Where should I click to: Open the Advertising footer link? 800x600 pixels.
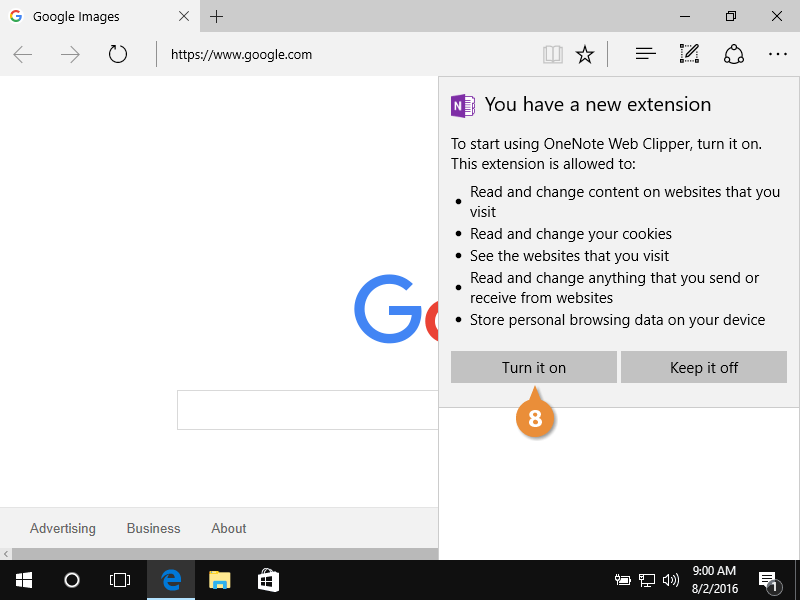63,528
